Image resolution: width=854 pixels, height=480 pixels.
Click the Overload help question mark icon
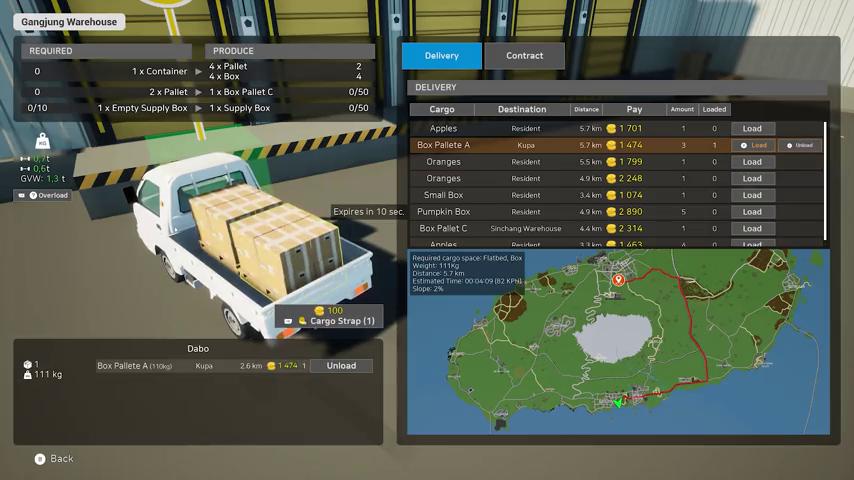tap(33, 195)
